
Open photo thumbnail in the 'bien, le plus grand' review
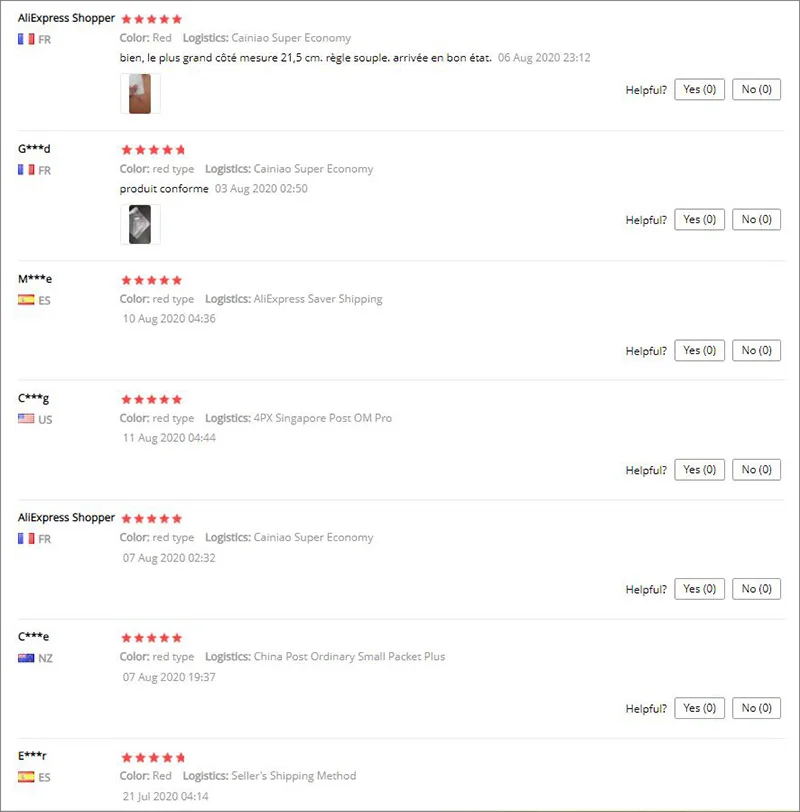[x=140, y=94]
